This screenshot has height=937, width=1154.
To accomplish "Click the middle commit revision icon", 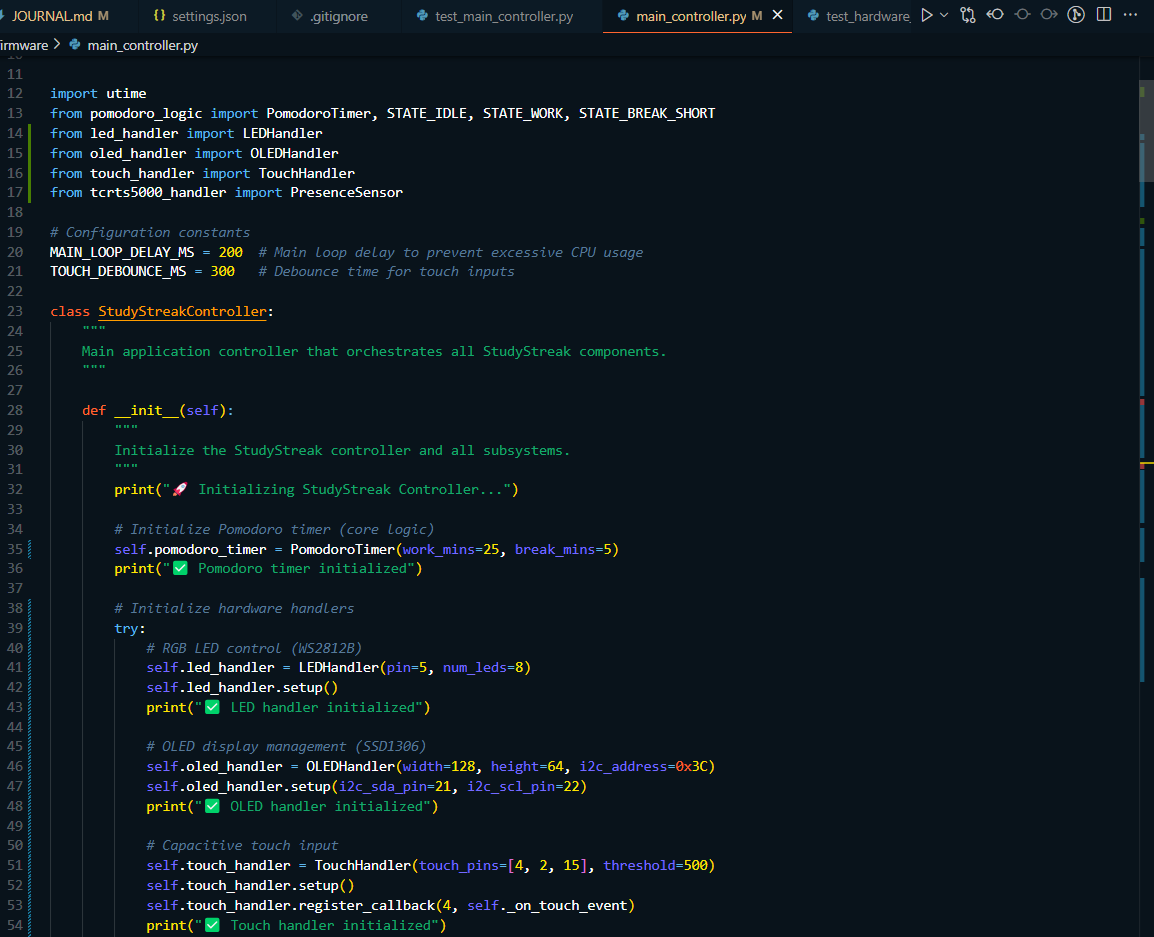I will click(x=1022, y=15).
